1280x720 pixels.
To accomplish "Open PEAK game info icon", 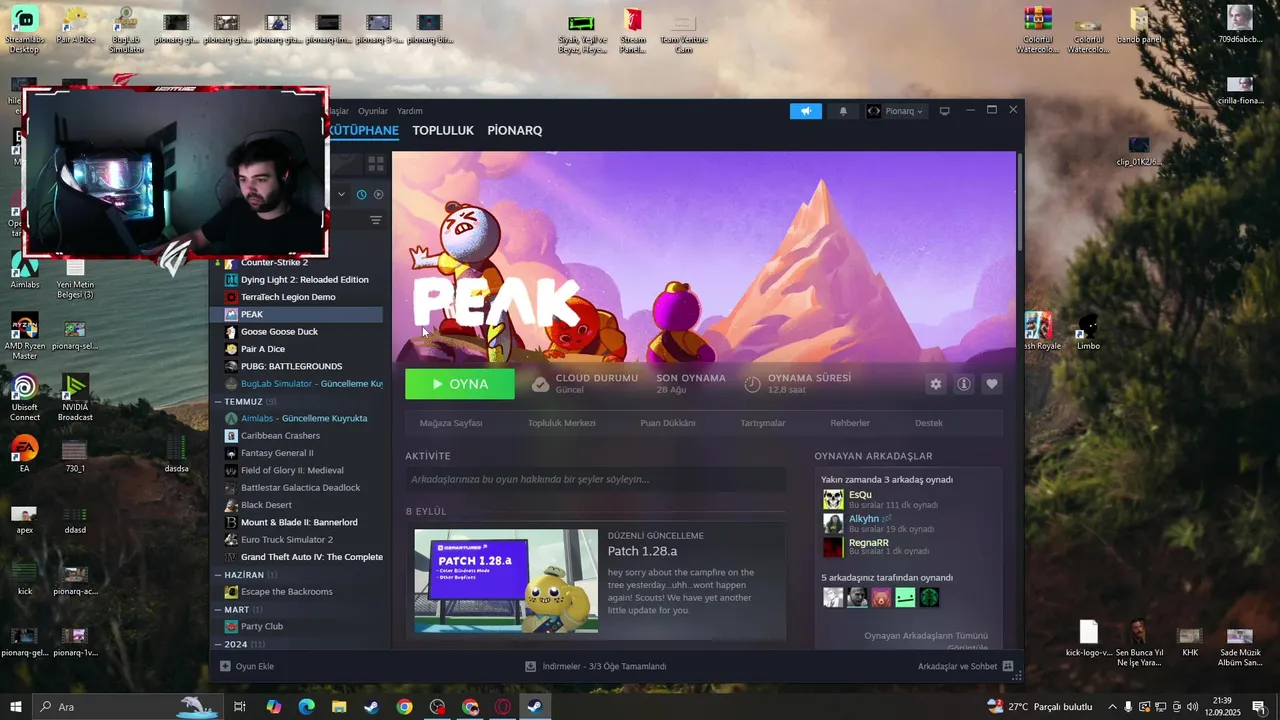I will pos(964,384).
